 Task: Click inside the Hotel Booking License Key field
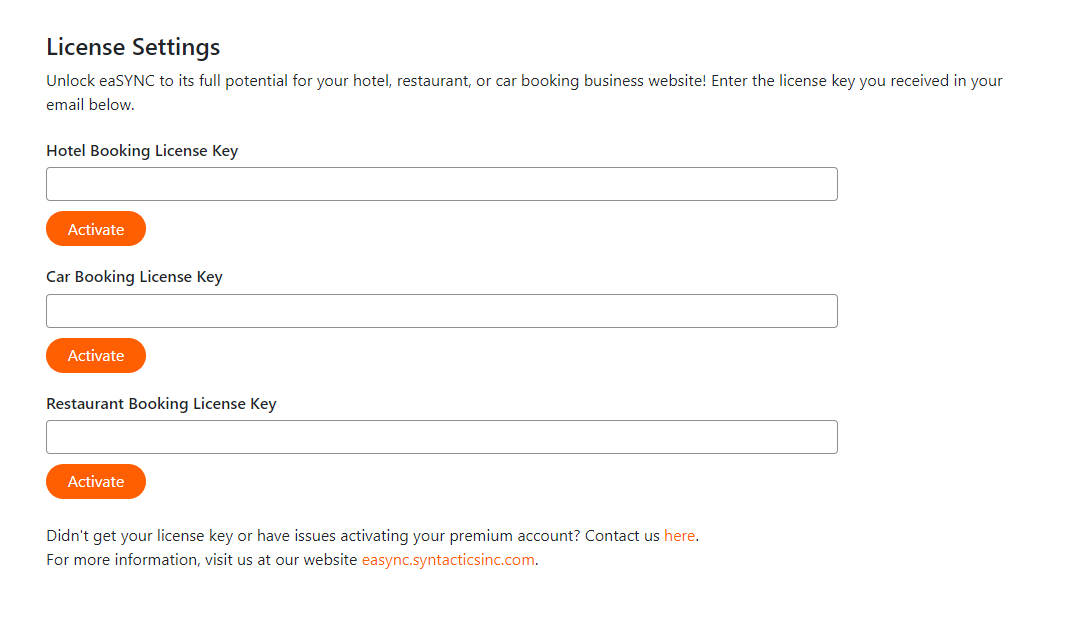coord(440,183)
